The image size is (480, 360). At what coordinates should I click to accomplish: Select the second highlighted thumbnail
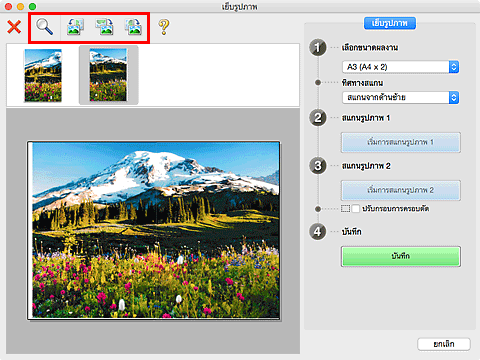tap(108, 75)
